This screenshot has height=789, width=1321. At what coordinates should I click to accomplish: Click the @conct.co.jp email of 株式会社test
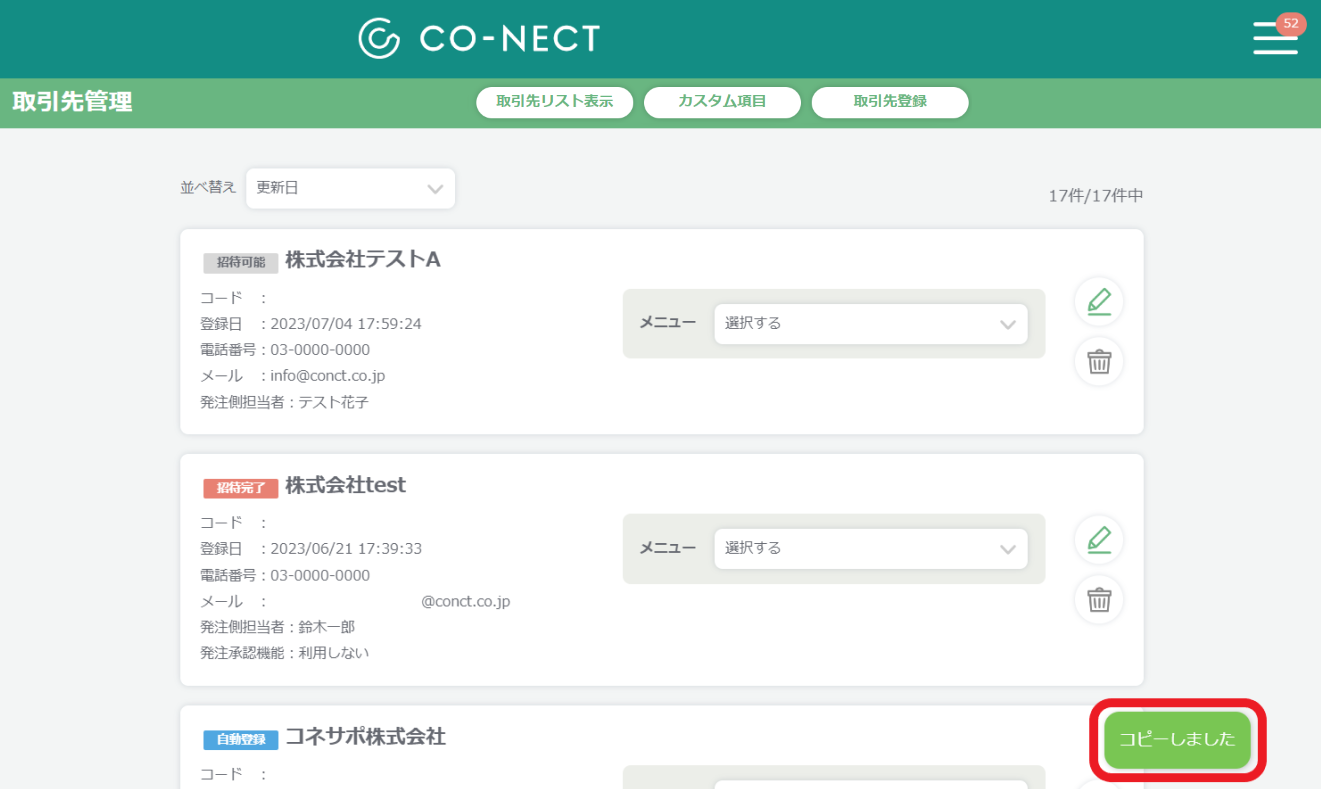point(466,601)
